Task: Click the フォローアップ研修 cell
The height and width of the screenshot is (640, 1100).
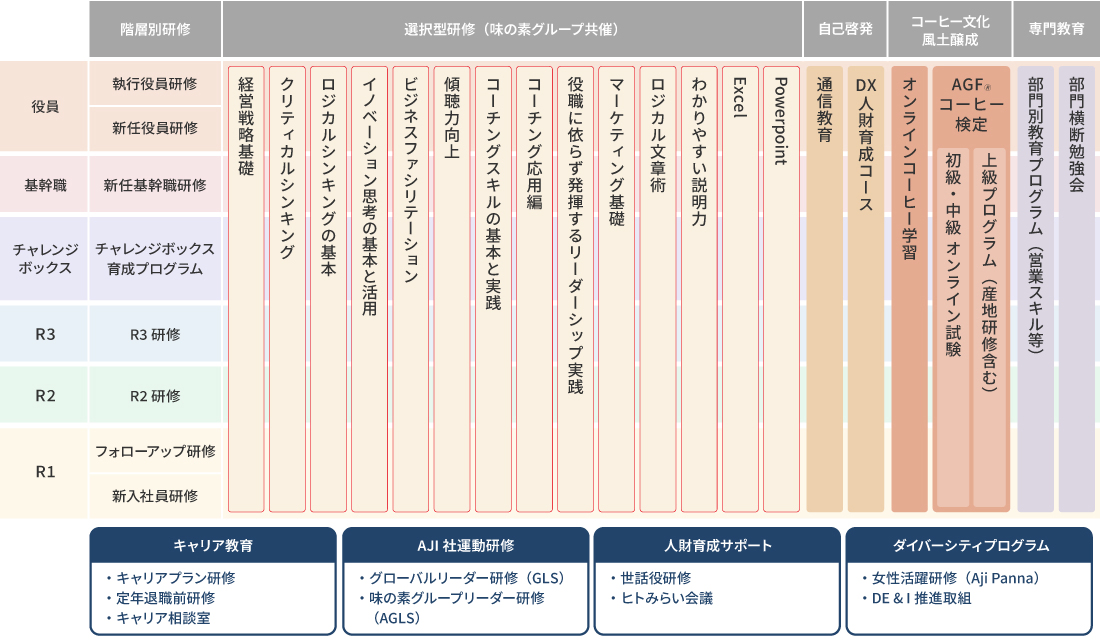Action: pos(155,451)
